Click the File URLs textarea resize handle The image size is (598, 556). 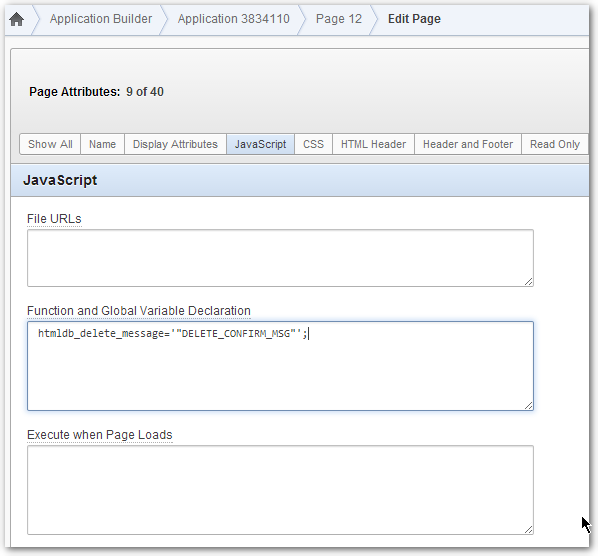click(x=529, y=282)
